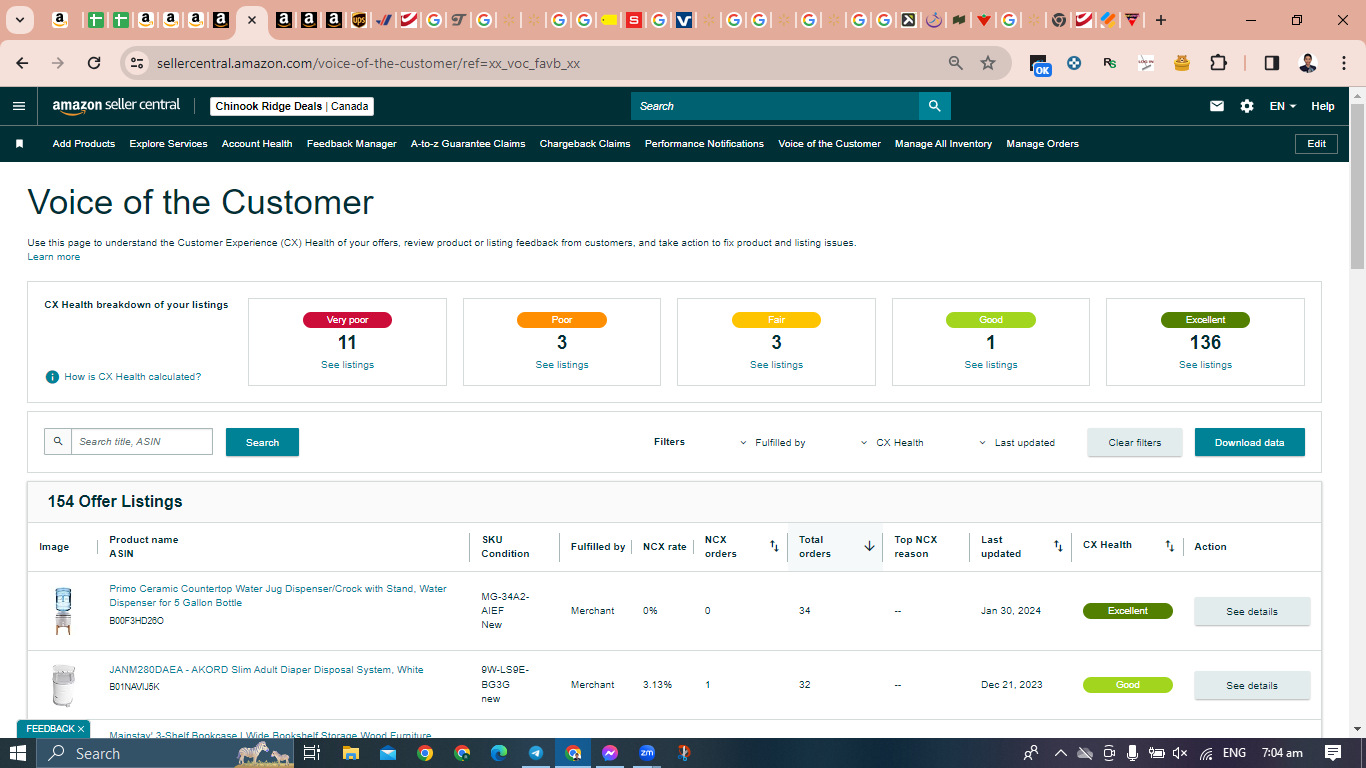Open the Seller Central hamburger menu
The width and height of the screenshot is (1366, 768).
tap(19, 106)
